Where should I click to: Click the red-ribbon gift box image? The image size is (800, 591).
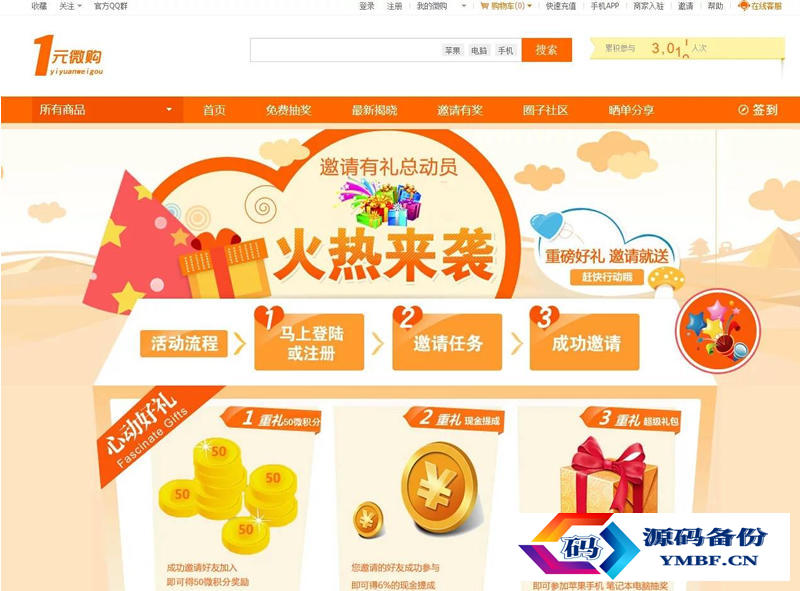(609, 477)
